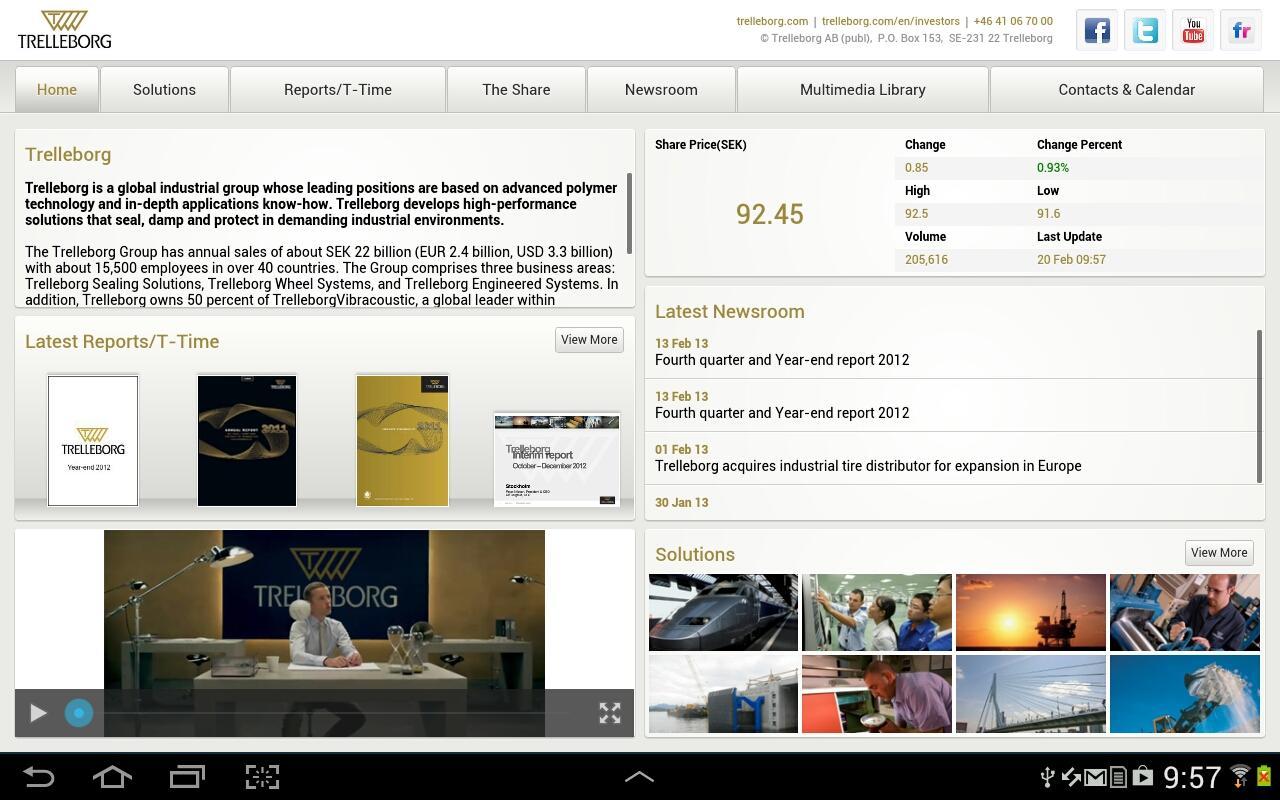Click View More in Solutions section
This screenshot has width=1280, height=800.
1219,553
